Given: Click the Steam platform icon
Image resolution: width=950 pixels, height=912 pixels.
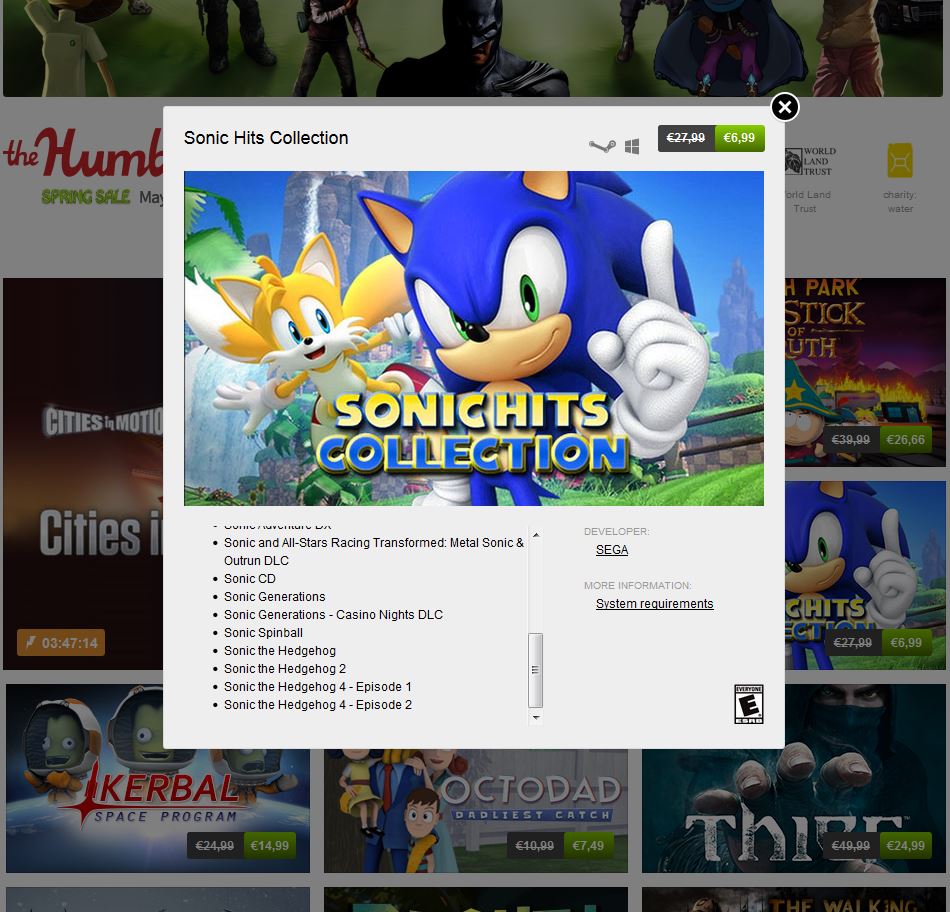Looking at the screenshot, I should (602, 146).
